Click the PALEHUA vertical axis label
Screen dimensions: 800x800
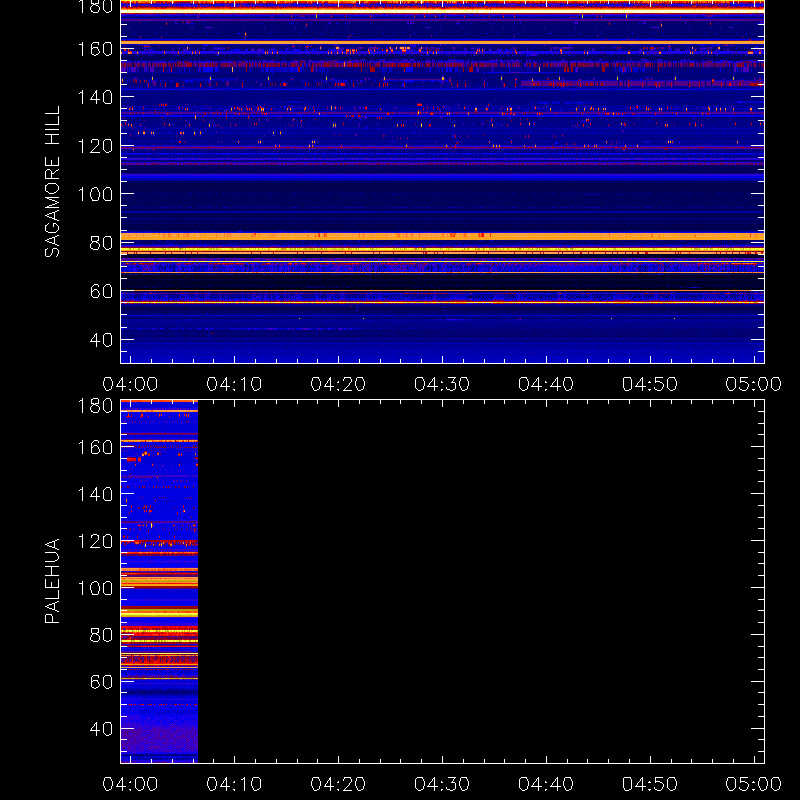click(x=52, y=581)
